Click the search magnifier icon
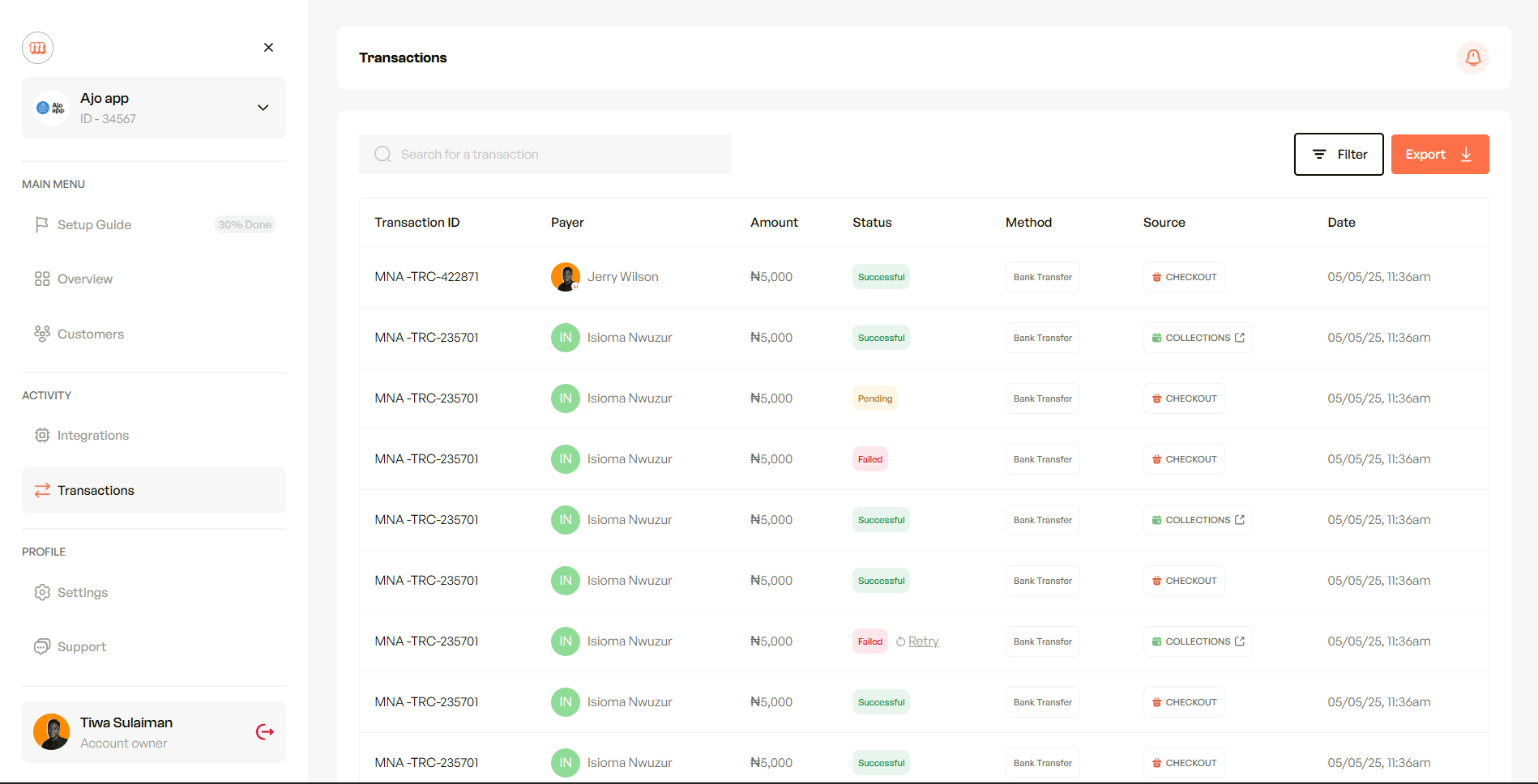Image resolution: width=1538 pixels, height=784 pixels. click(382, 155)
